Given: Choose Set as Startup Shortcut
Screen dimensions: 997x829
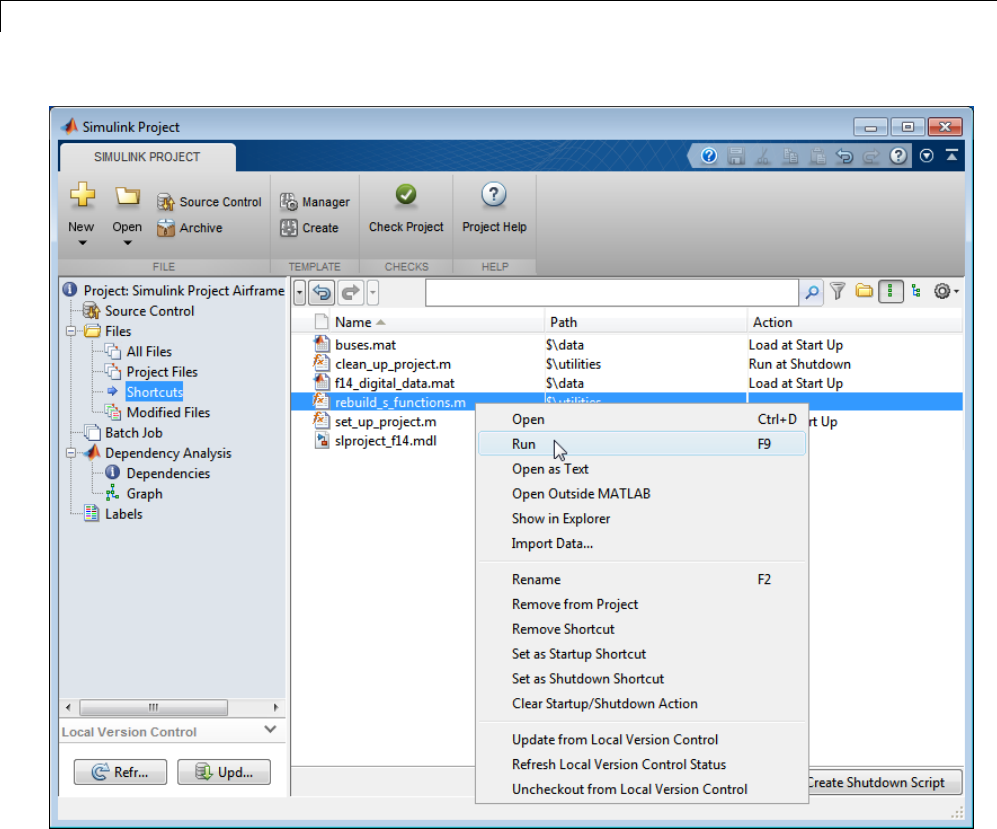Looking at the screenshot, I should point(642,654).
